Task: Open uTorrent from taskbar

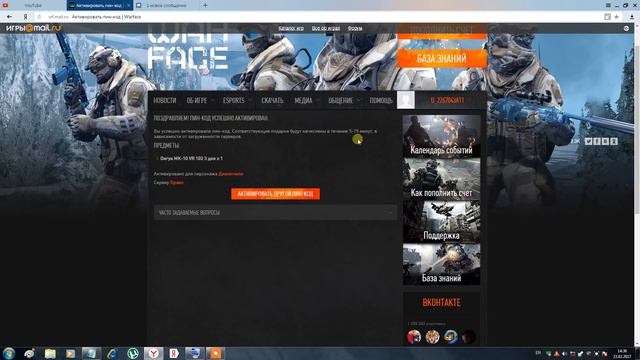Action: click(x=133, y=353)
